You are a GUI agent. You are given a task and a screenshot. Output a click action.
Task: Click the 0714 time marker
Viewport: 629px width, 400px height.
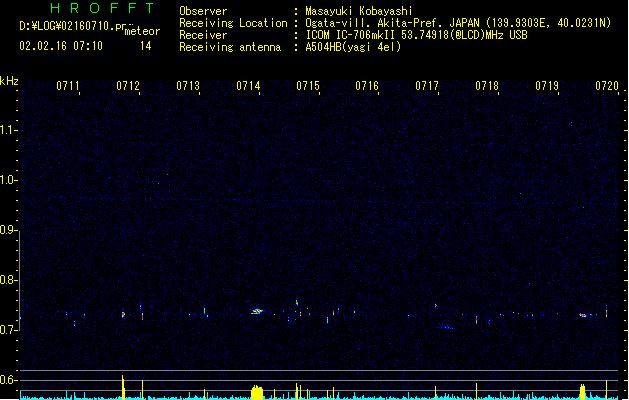click(248, 86)
